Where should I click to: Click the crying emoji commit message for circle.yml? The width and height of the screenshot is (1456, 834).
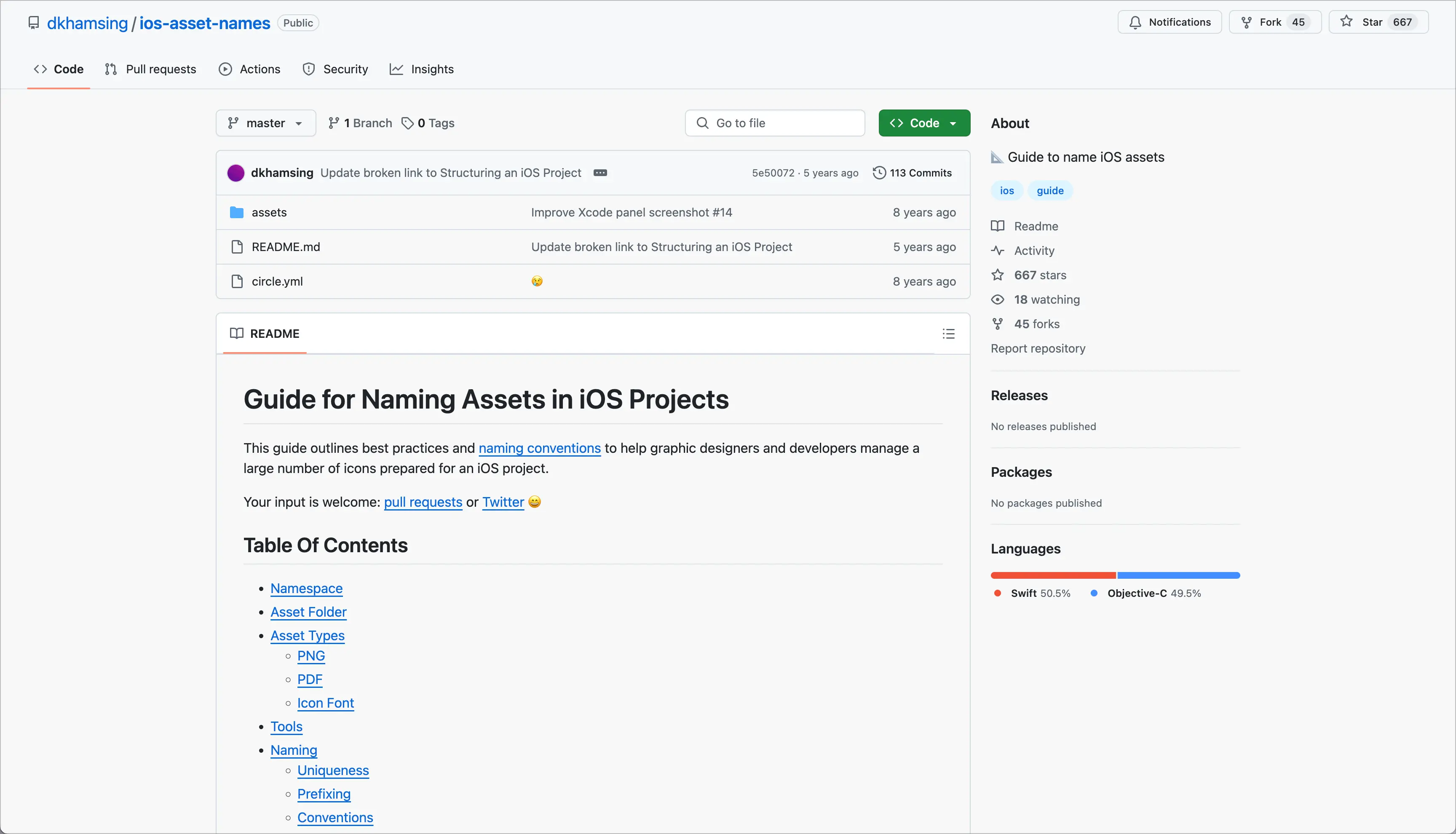tap(537, 281)
